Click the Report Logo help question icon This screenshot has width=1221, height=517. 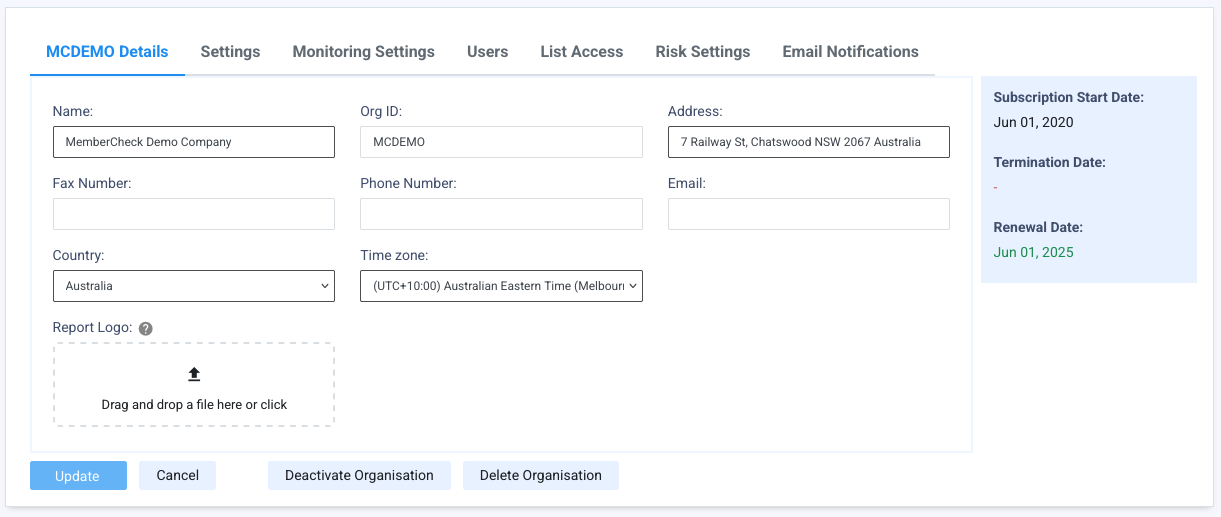tap(145, 328)
